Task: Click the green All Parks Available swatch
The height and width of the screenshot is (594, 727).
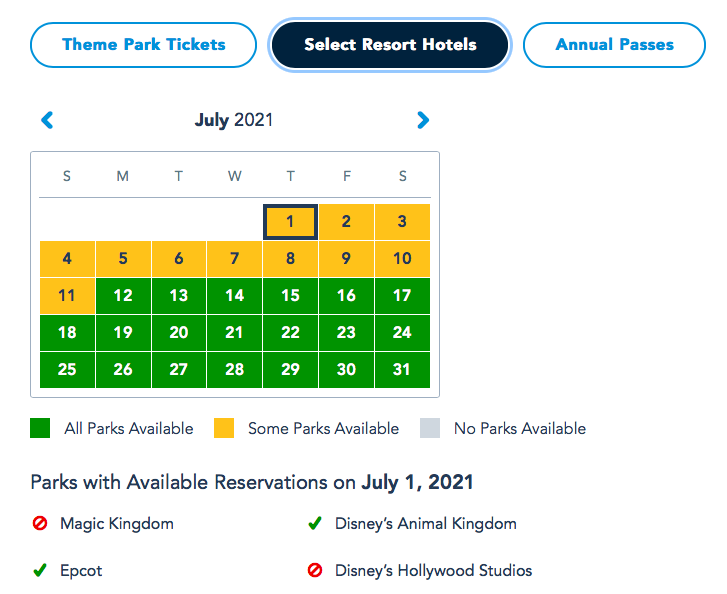Action: coord(40,429)
